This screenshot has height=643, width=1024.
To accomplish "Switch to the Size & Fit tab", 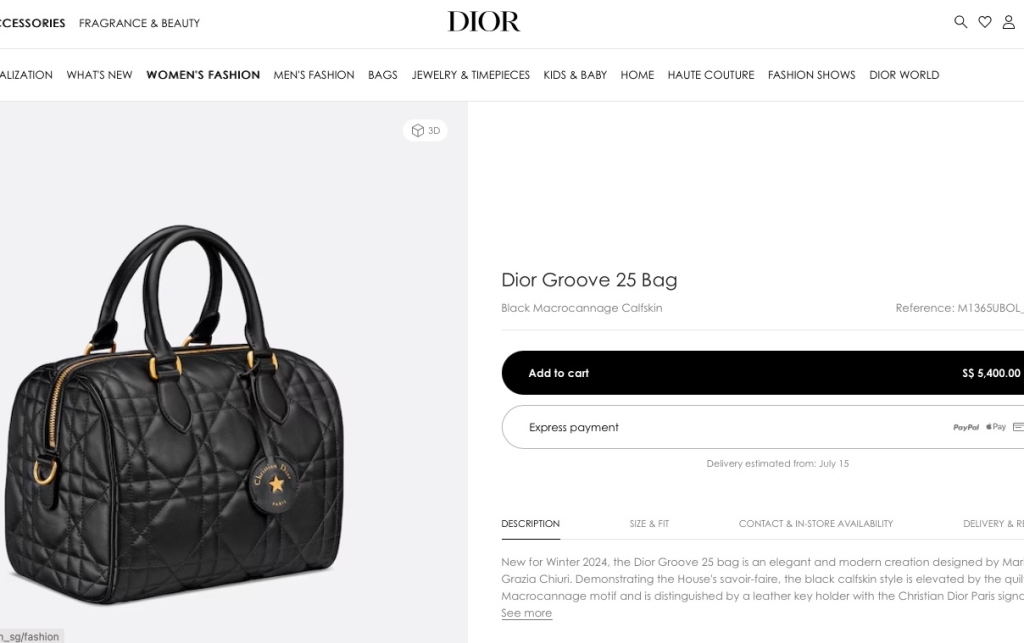I will coord(649,524).
